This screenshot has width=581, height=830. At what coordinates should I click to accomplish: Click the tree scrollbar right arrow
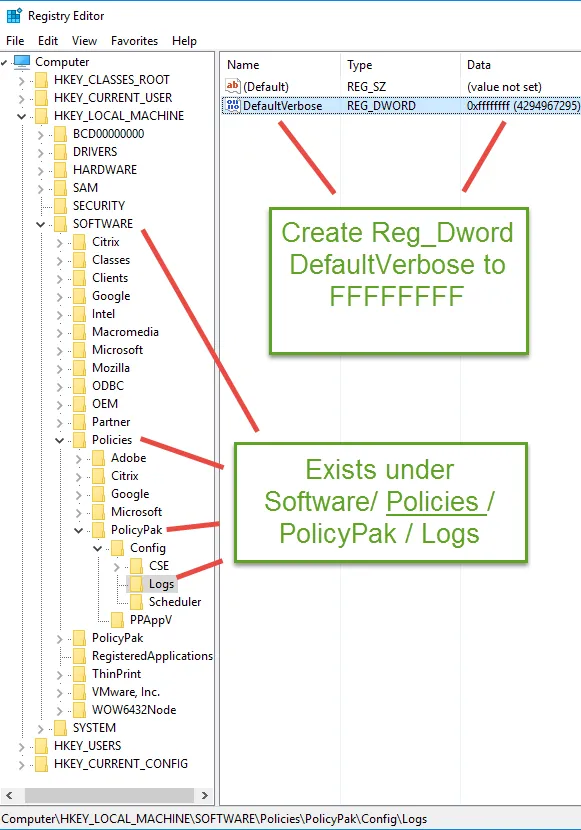205,795
